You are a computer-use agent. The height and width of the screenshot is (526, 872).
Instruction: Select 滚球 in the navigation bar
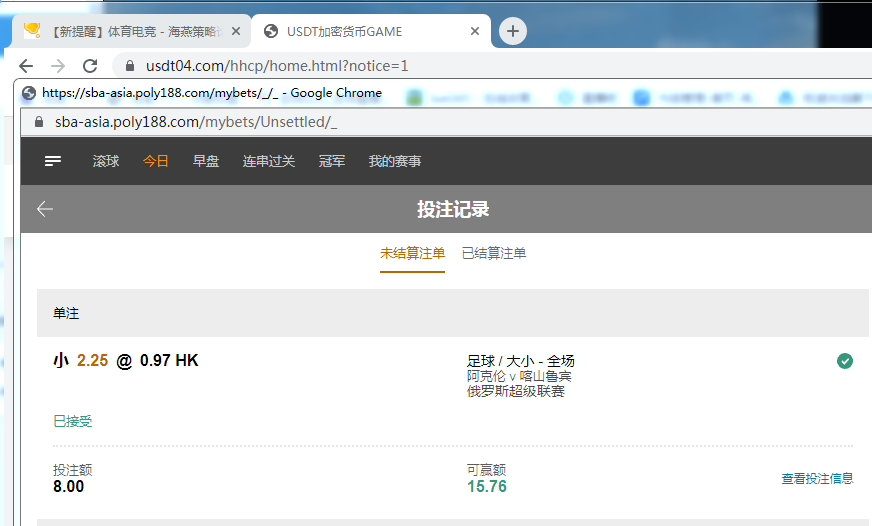click(x=106, y=161)
